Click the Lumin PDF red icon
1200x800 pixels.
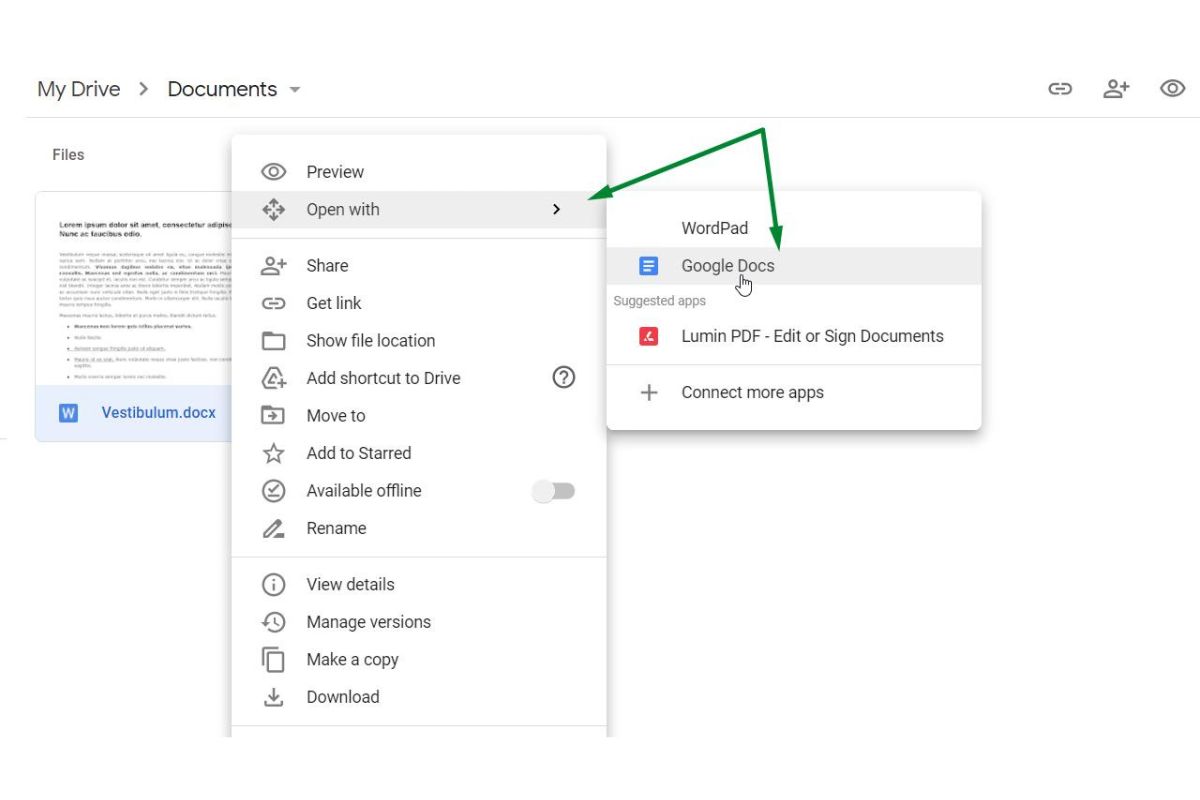coord(649,336)
